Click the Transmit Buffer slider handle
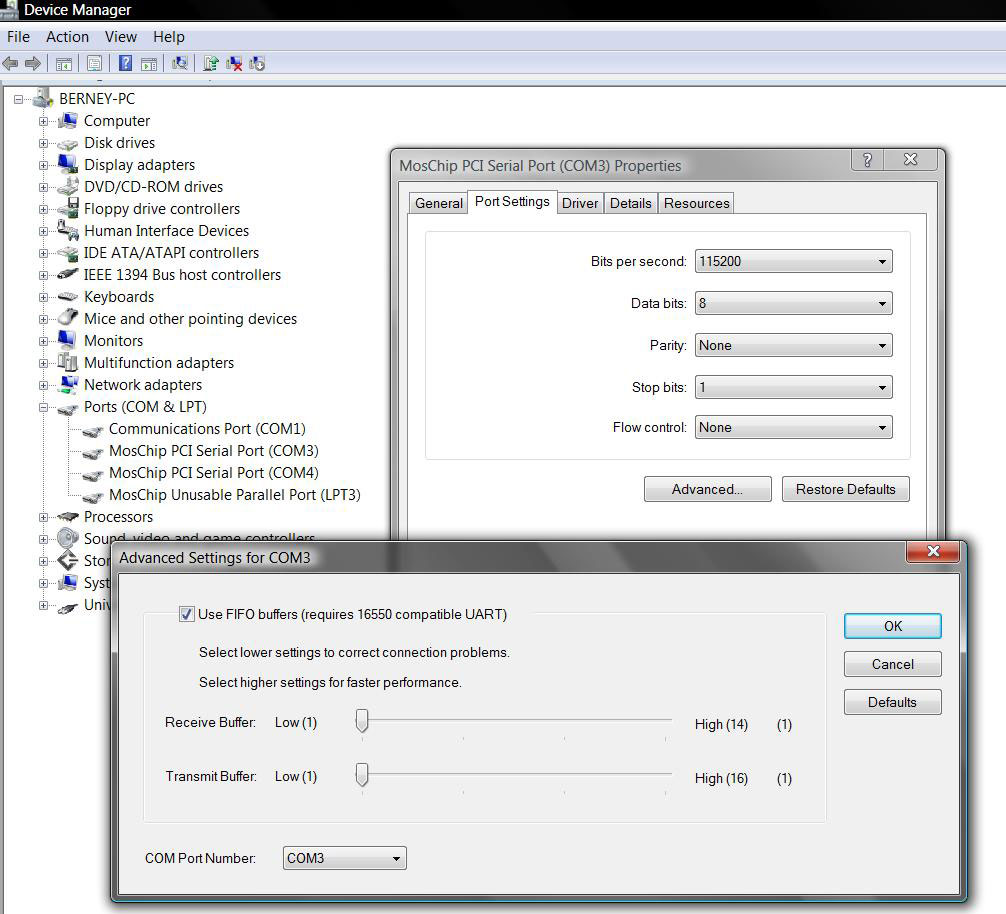Viewport: 1006px width, 914px height. click(x=362, y=775)
